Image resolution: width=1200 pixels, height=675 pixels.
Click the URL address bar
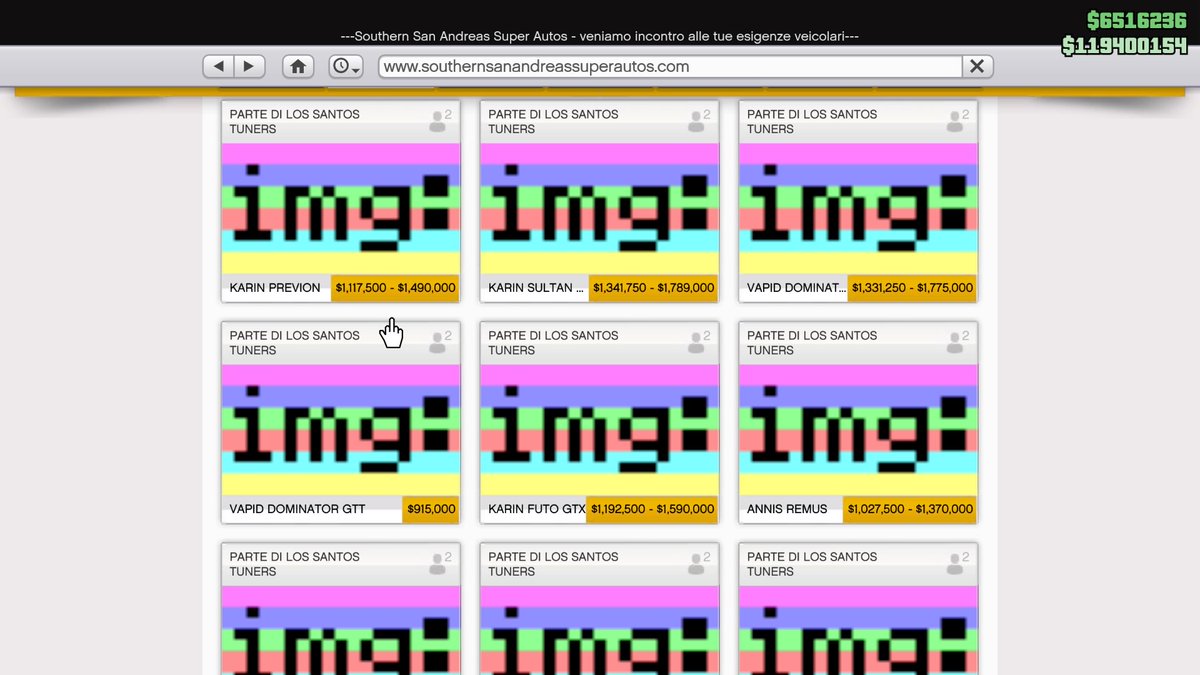click(x=670, y=66)
